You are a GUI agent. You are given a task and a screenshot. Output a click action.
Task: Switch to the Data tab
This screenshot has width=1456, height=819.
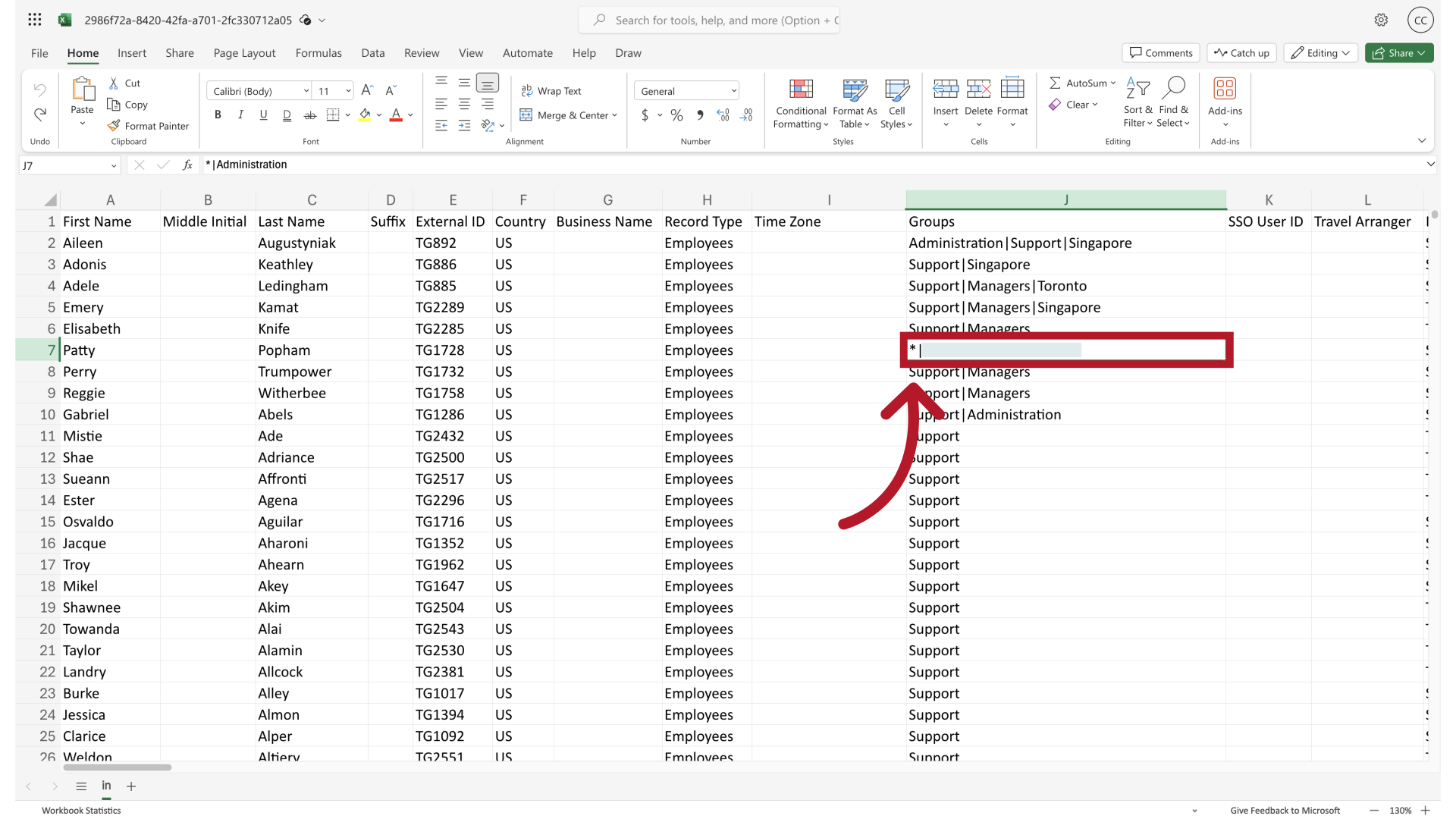(x=372, y=53)
